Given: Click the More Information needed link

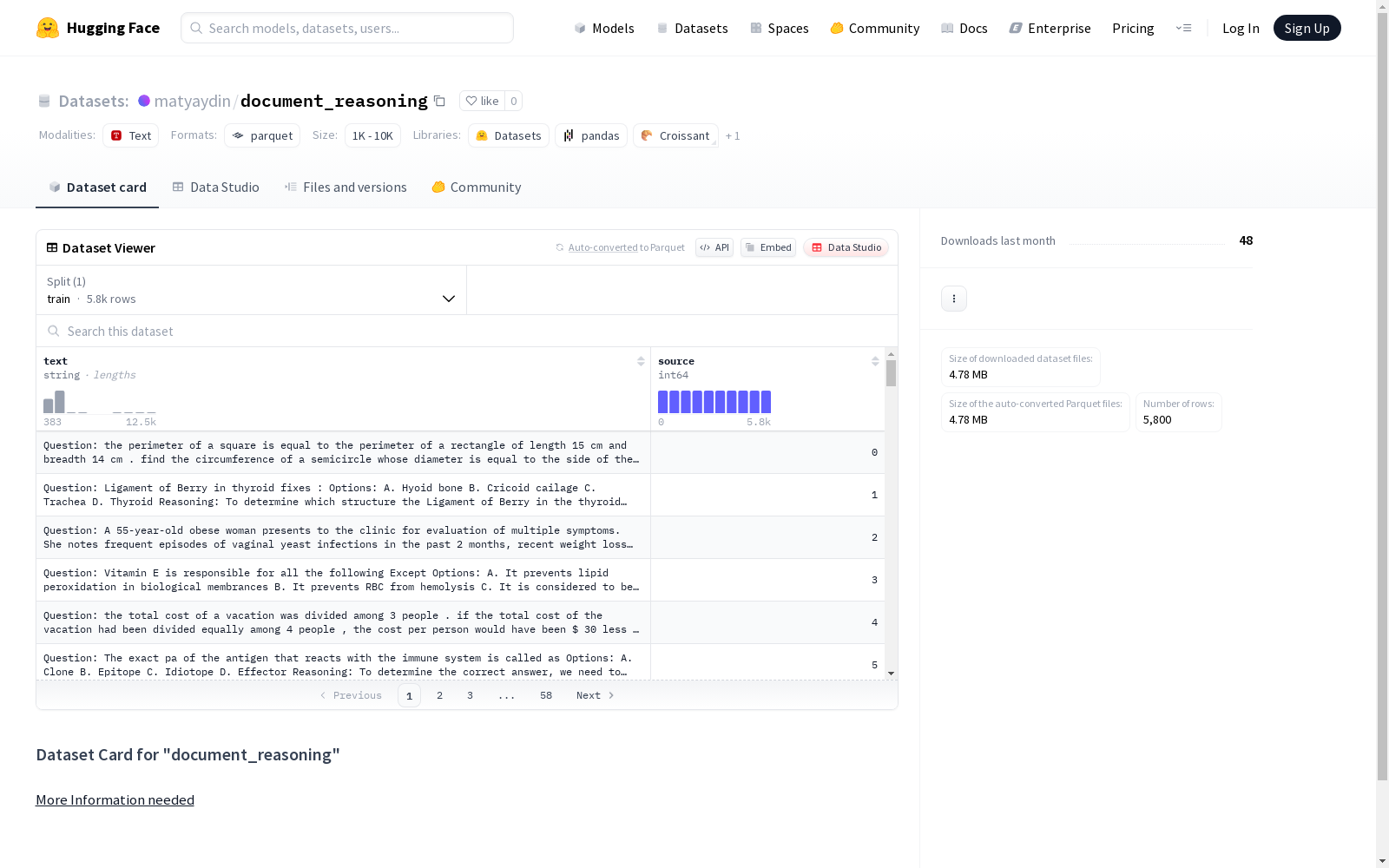Looking at the screenshot, I should point(115,799).
